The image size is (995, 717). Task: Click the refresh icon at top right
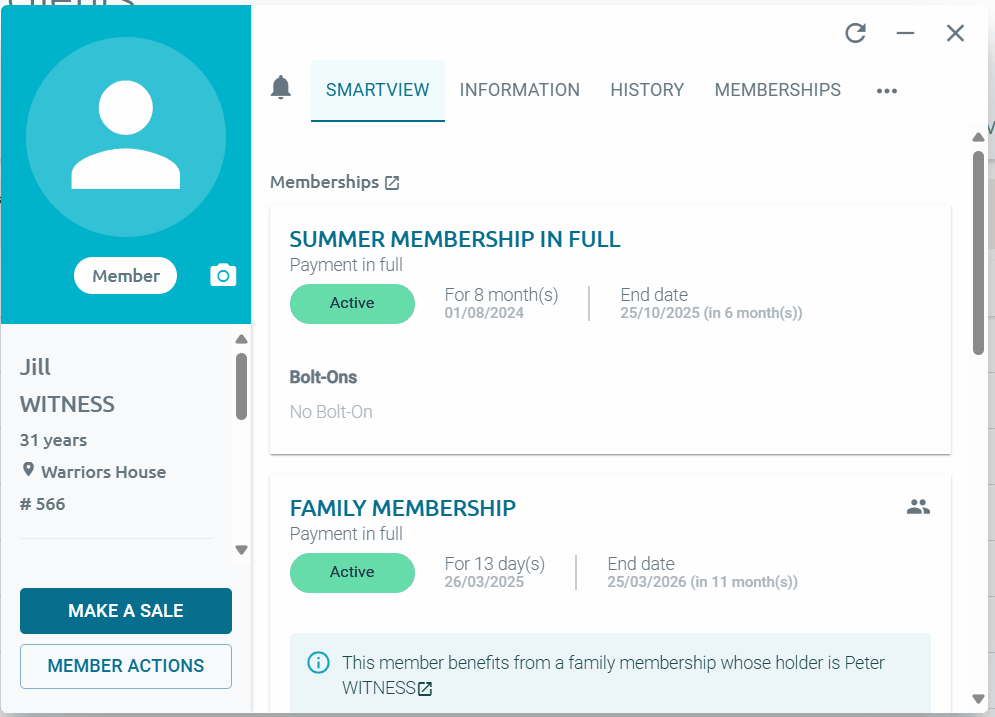click(855, 33)
